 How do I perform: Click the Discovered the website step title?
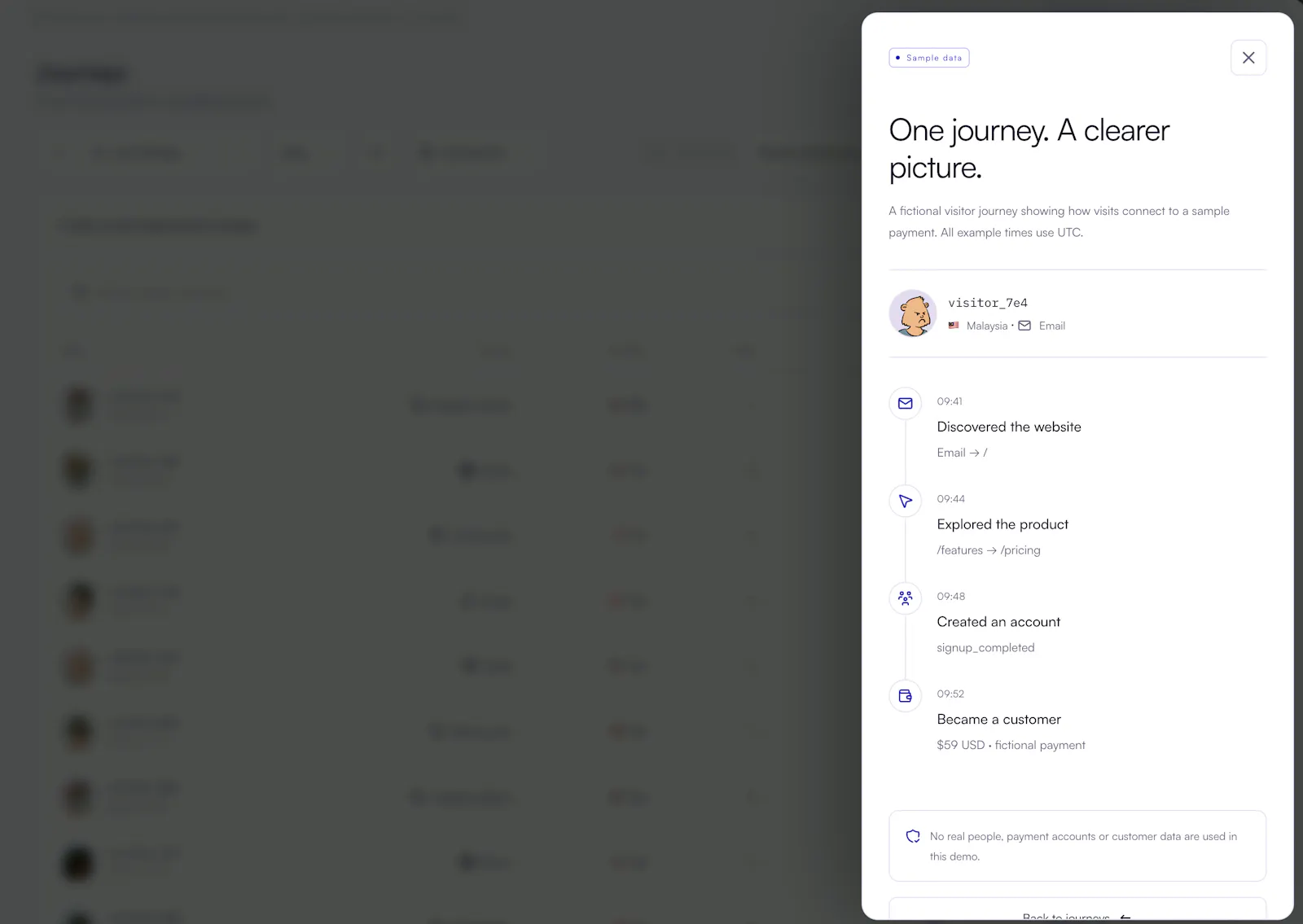(1009, 427)
